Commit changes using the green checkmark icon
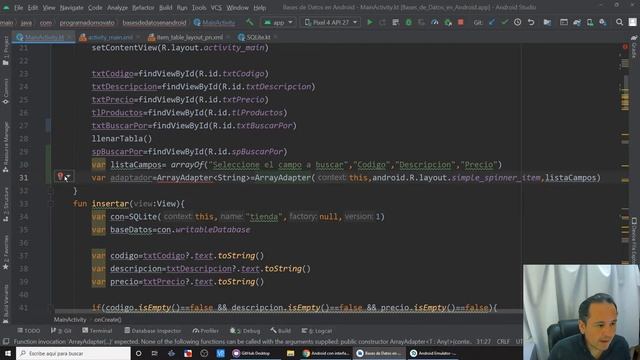This screenshot has height=360, width=640. [505, 22]
